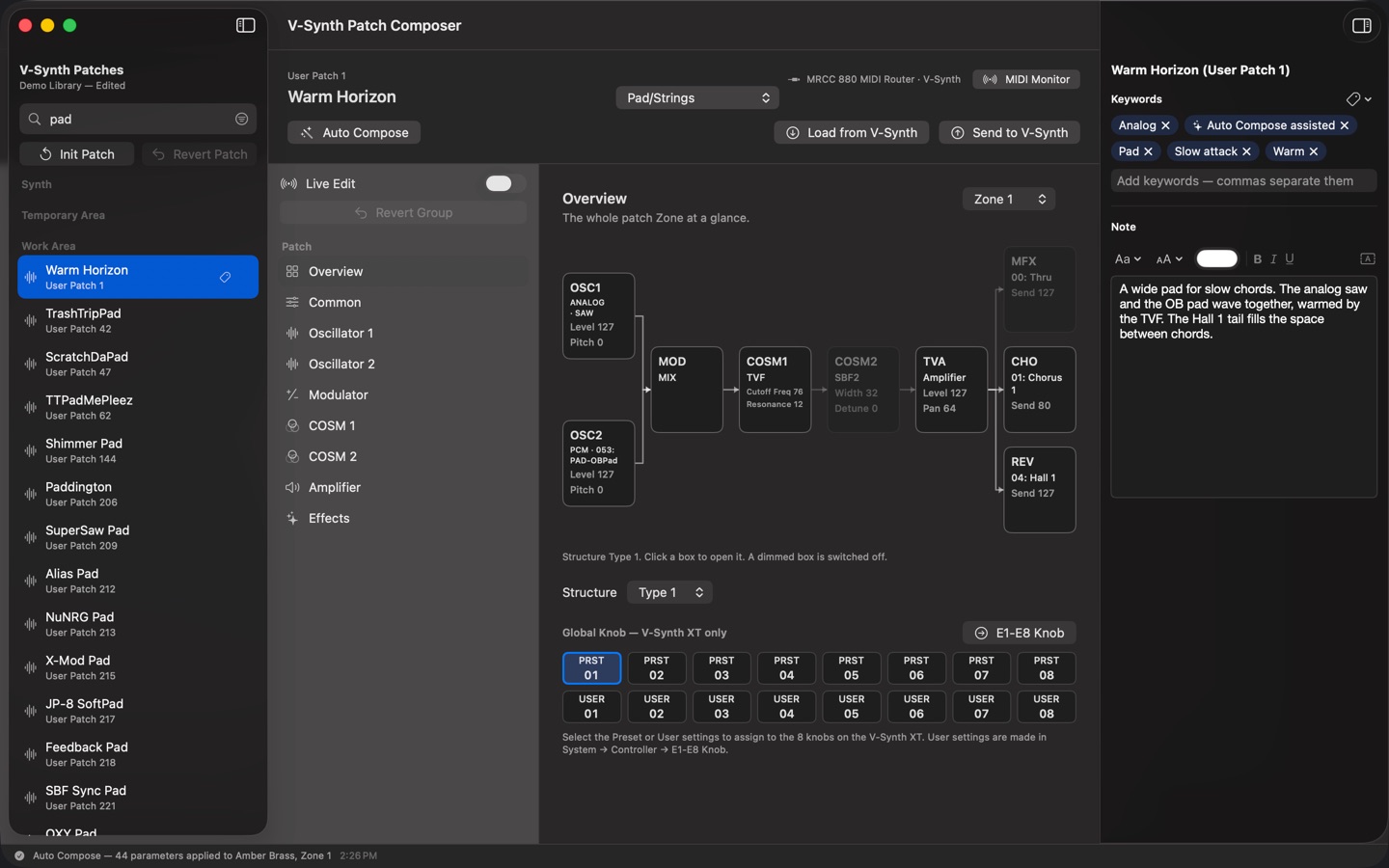Open the Keywords tag menu dropdown
The image size is (1389, 868).
(1359, 99)
